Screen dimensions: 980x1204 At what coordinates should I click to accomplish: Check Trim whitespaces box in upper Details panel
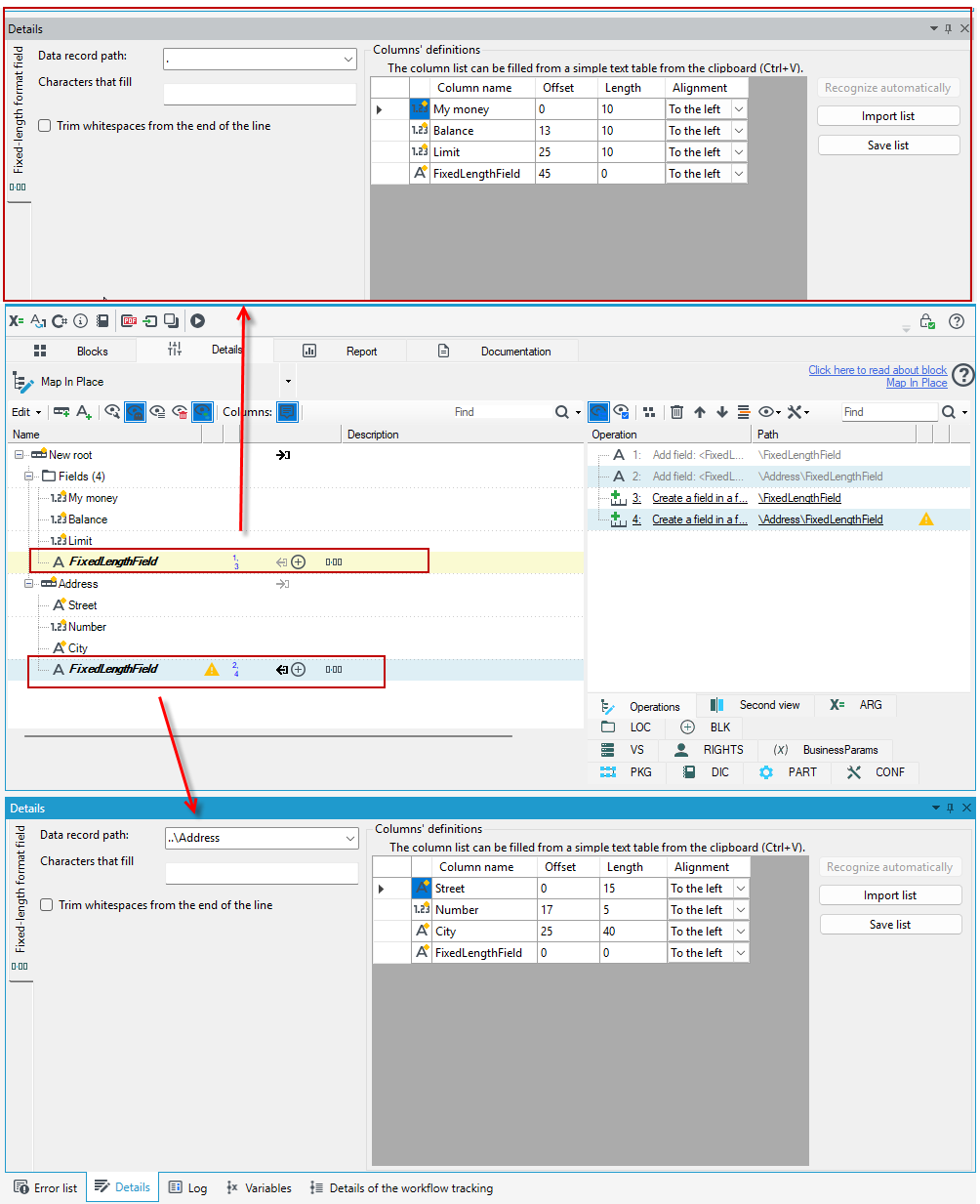(x=45, y=126)
